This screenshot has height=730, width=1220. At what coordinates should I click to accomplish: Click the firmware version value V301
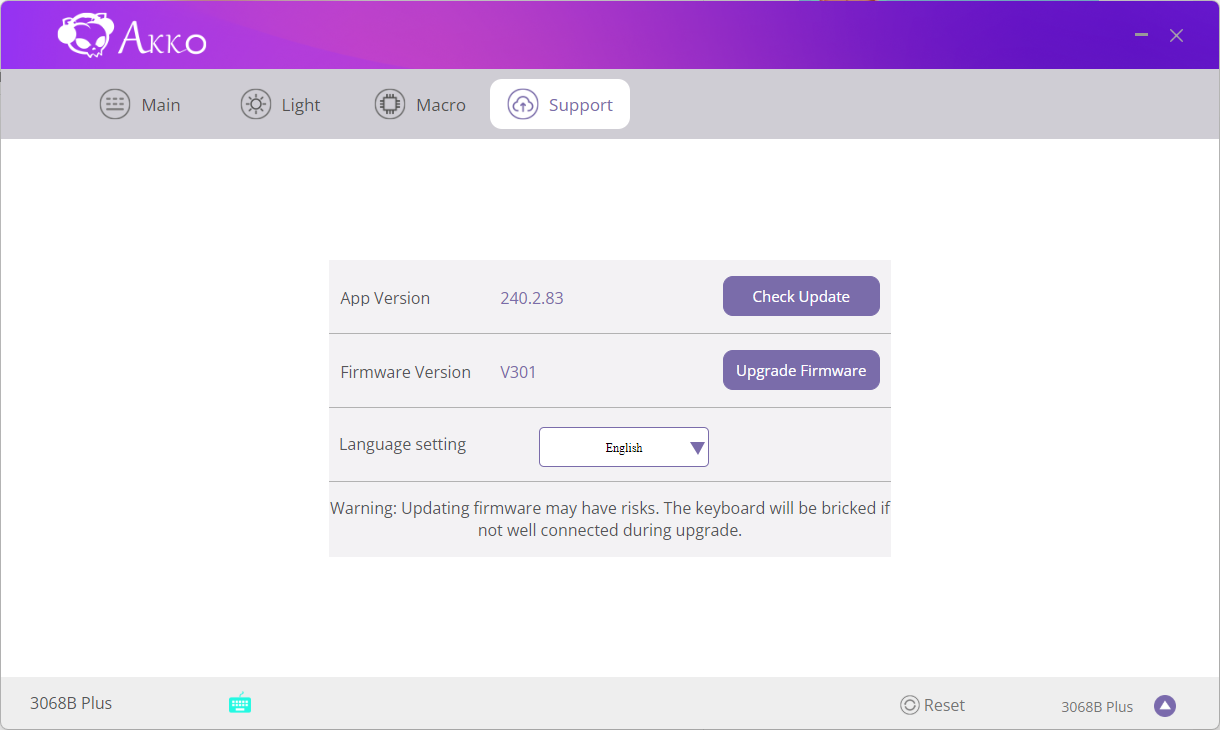point(518,372)
